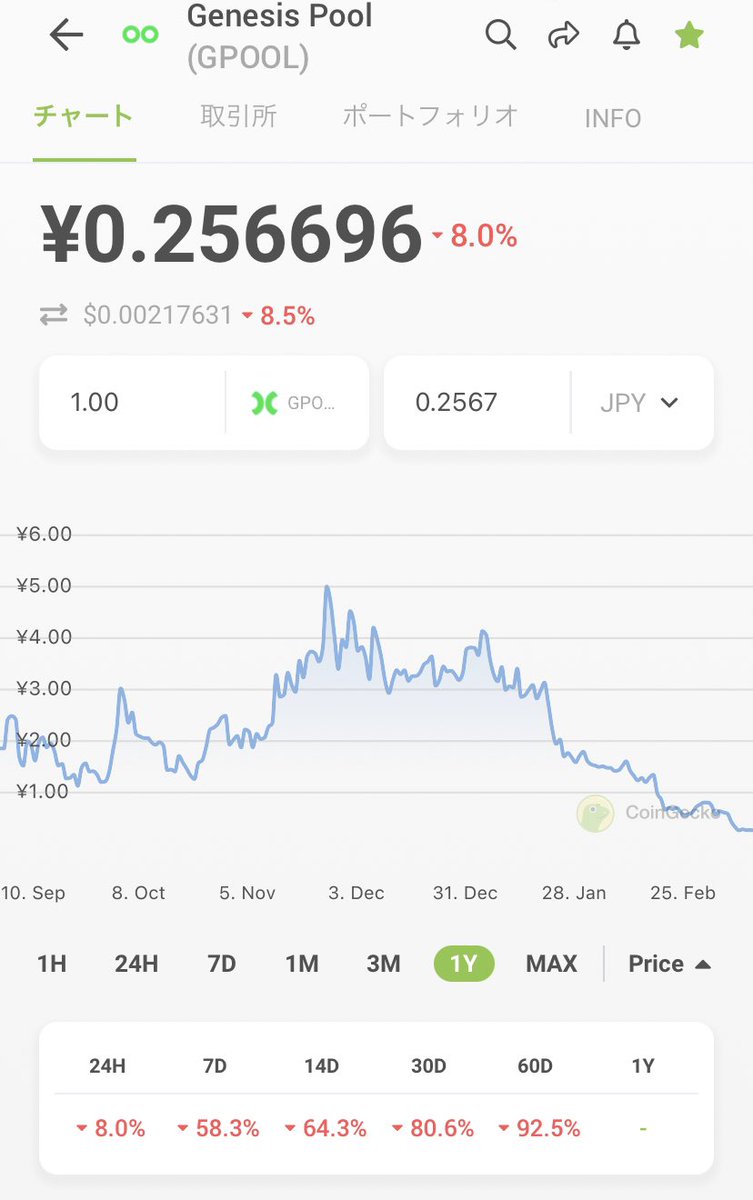Select the 7D chart range
The height and width of the screenshot is (1200, 753).
(221, 964)
